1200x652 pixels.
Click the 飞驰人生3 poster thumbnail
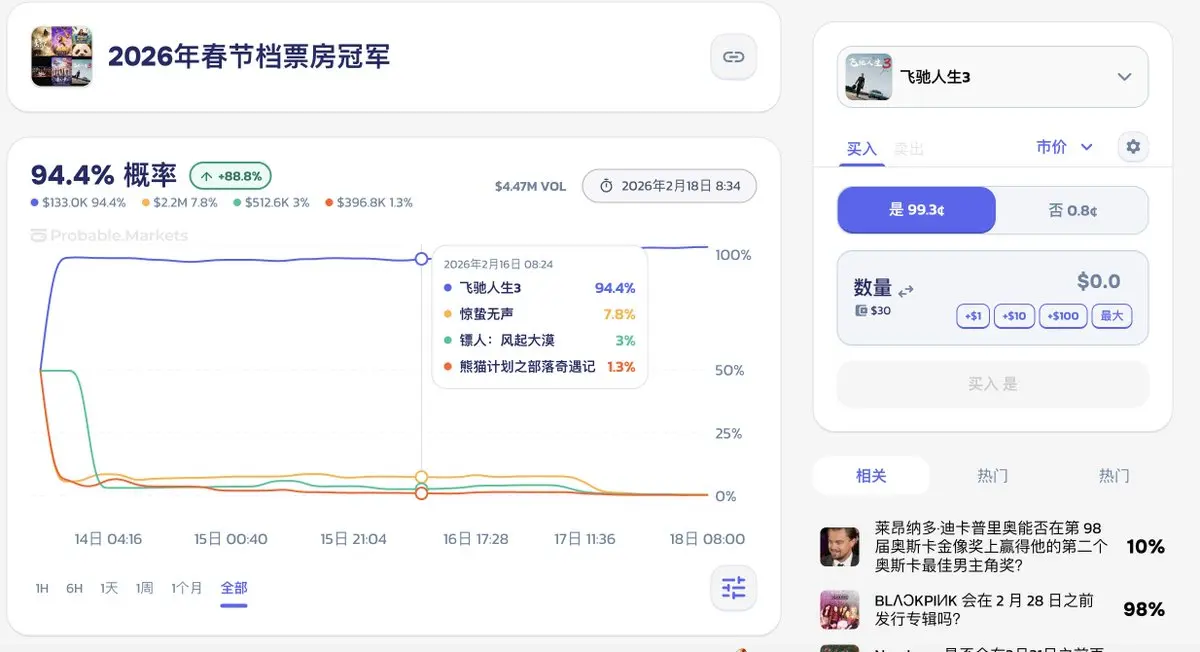(868, 77)
